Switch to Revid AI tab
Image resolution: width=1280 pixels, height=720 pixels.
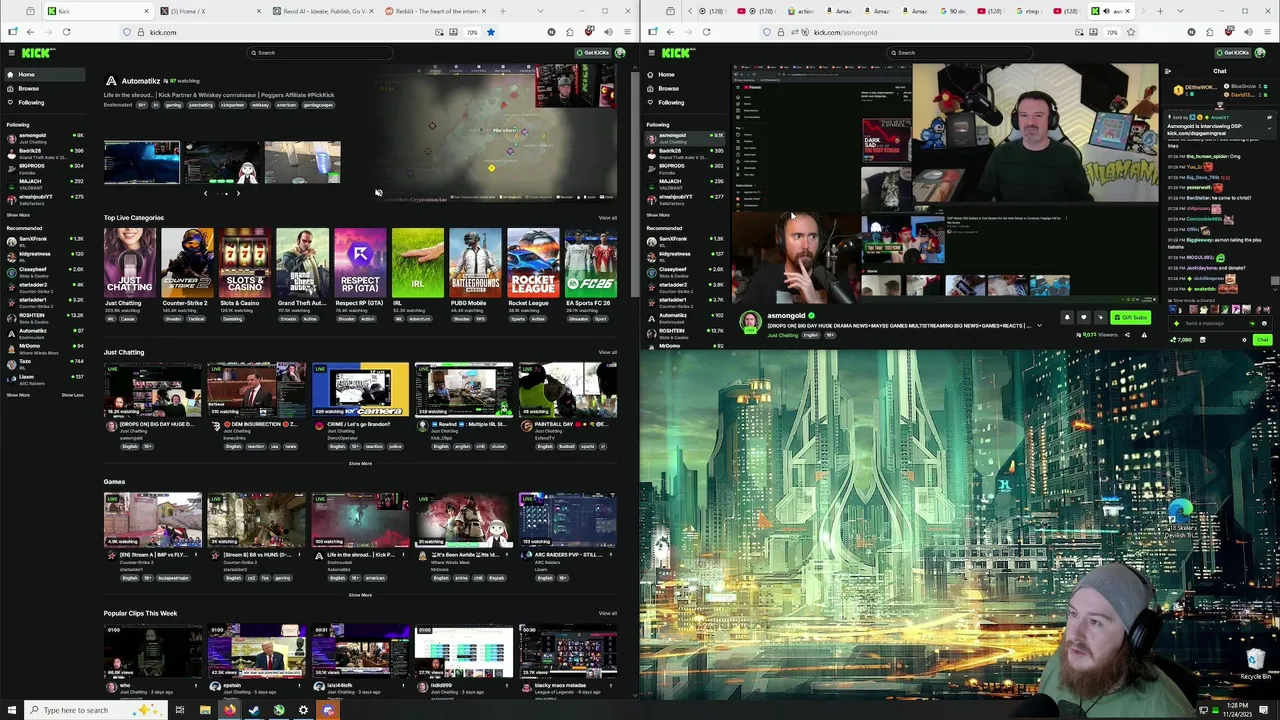(x=324, y=11)
